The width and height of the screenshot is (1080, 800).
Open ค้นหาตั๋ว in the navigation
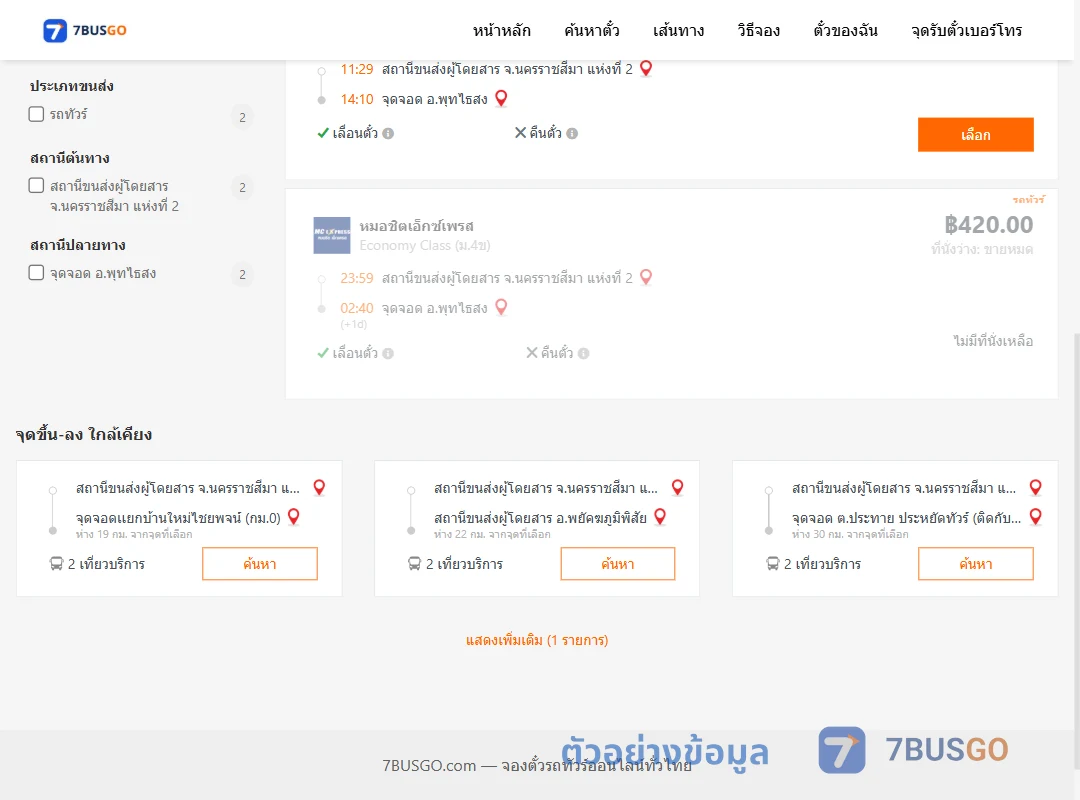tap(592, 30)
